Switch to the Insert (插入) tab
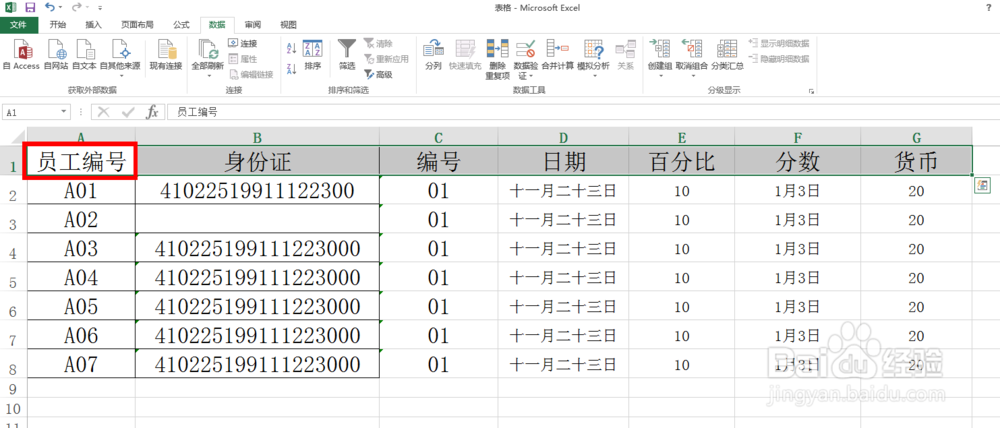Image resolution: width=1000 pixels, height=428 pixels. pos(94,25)
